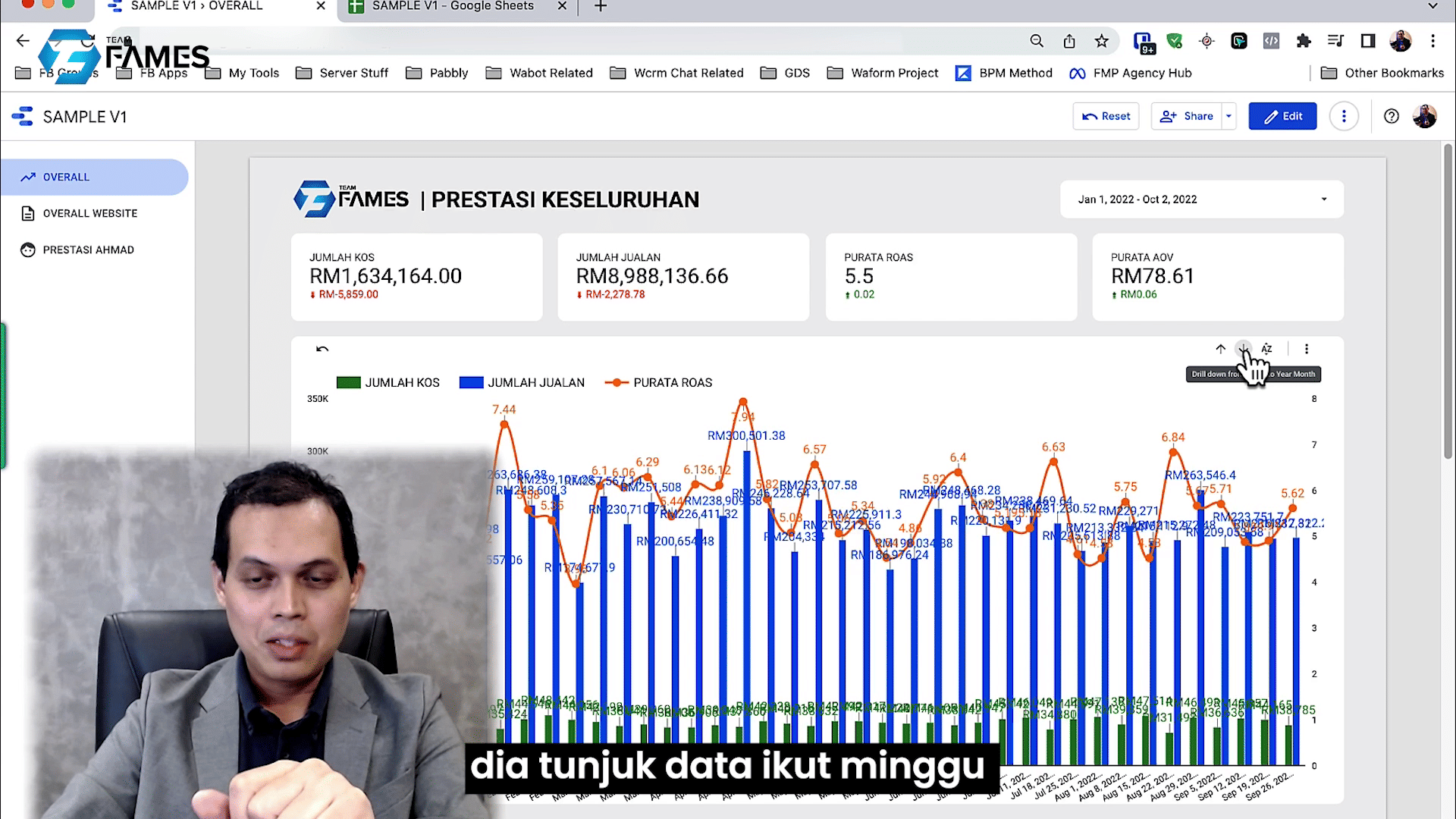Click the chart undo arrow icon

coord(322,349)
